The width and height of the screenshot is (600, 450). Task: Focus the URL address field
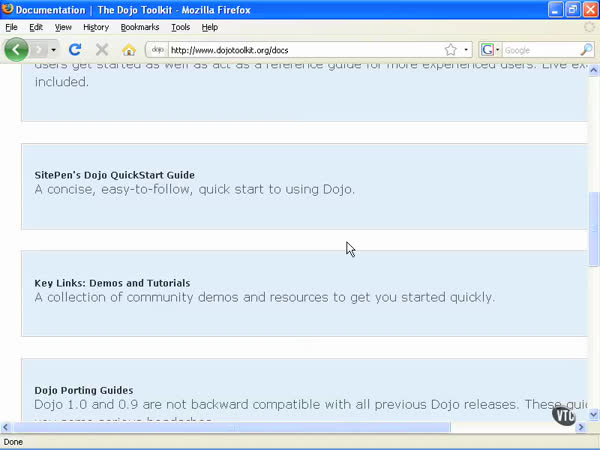(x=300, y=49)
